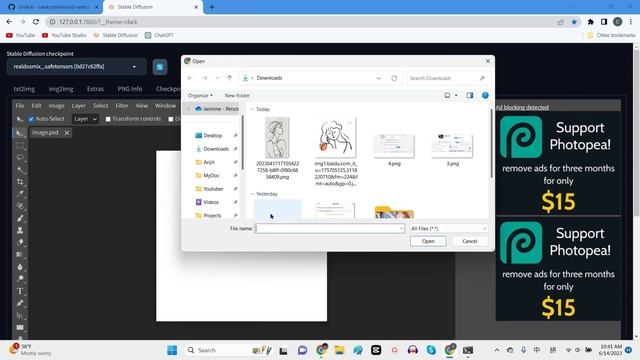Select the Spot Healing Brush tool
Screen dimensions: 640x360
coord(20,206)
